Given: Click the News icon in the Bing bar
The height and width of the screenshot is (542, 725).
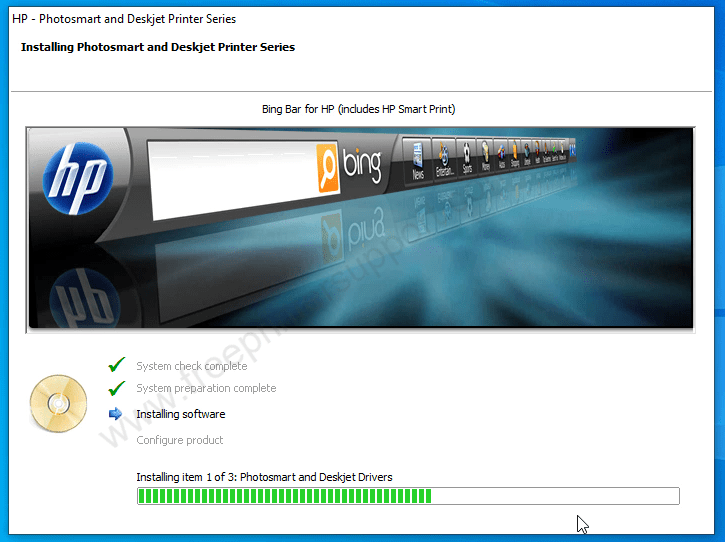Looking at the screenshot, I should tap(418, 161).
